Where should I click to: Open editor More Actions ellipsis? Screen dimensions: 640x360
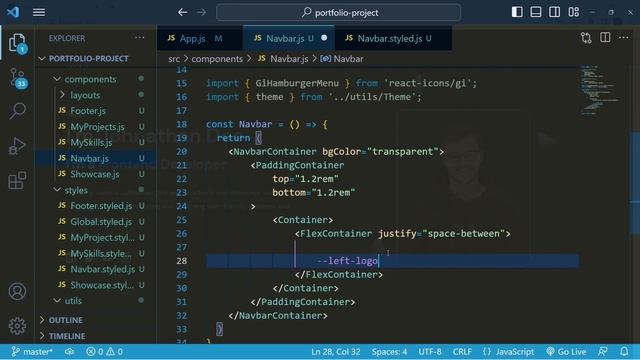[624, 38]
